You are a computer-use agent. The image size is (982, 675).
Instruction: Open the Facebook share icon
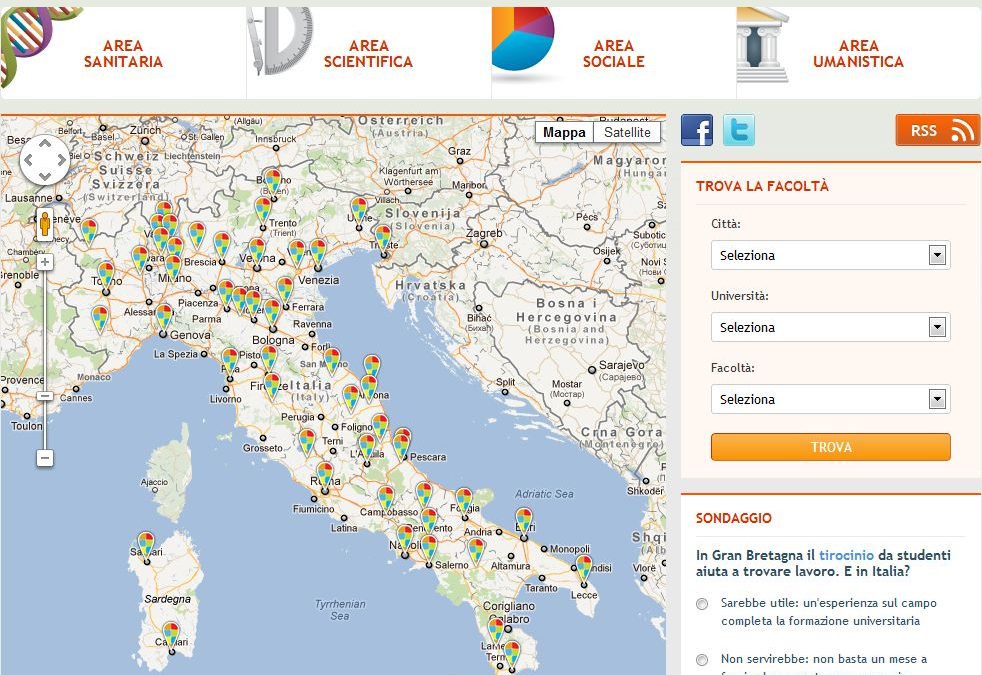(x=697, y=130)
